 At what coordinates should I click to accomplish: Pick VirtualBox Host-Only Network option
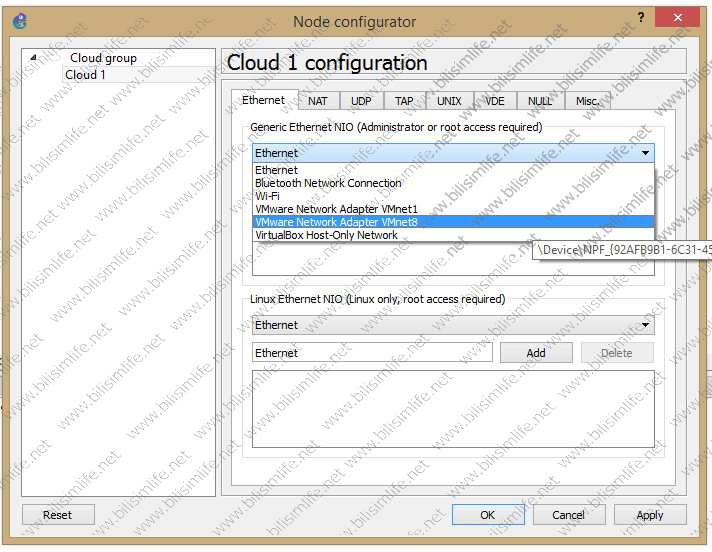coord(326,235)
